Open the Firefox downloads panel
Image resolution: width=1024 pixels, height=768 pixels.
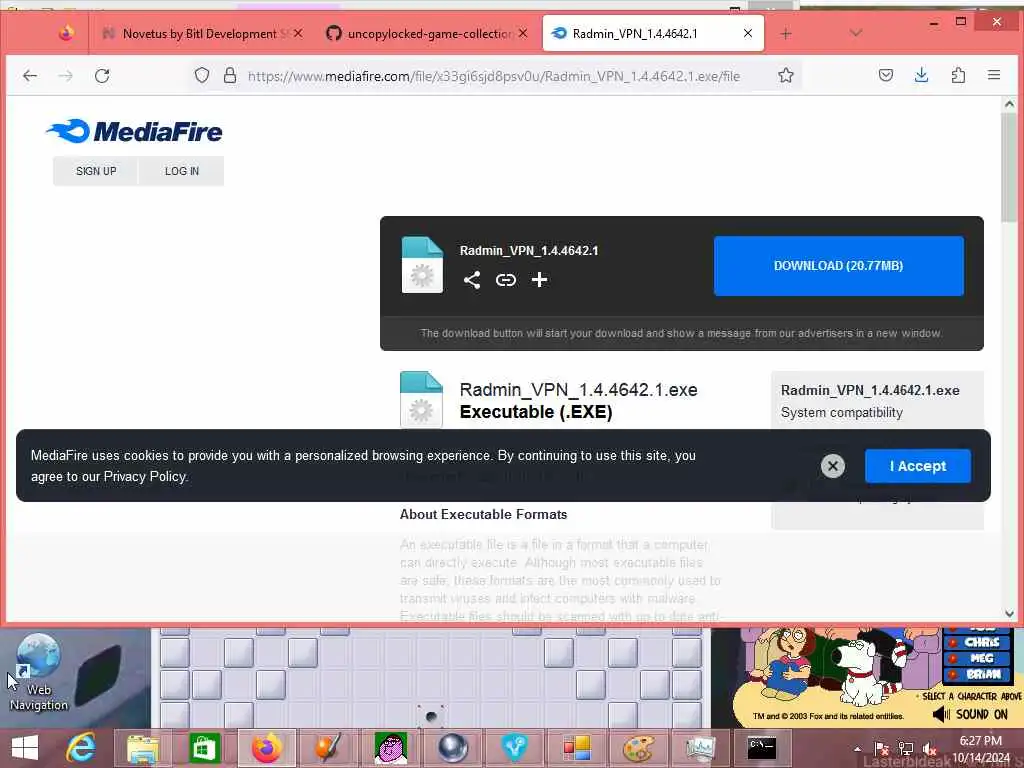click(921, 76)
